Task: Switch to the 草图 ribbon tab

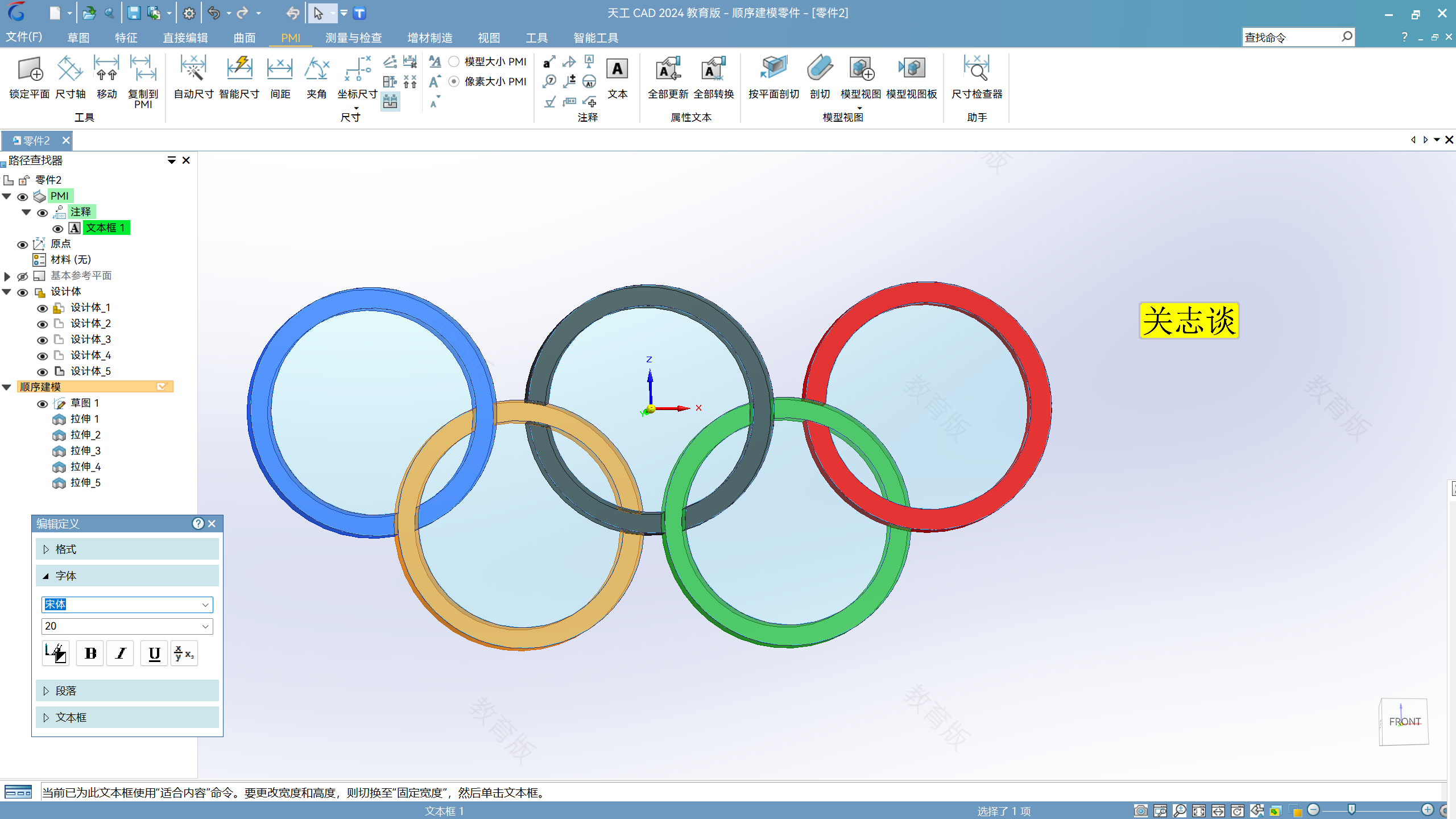Action: tap(78, 38)
